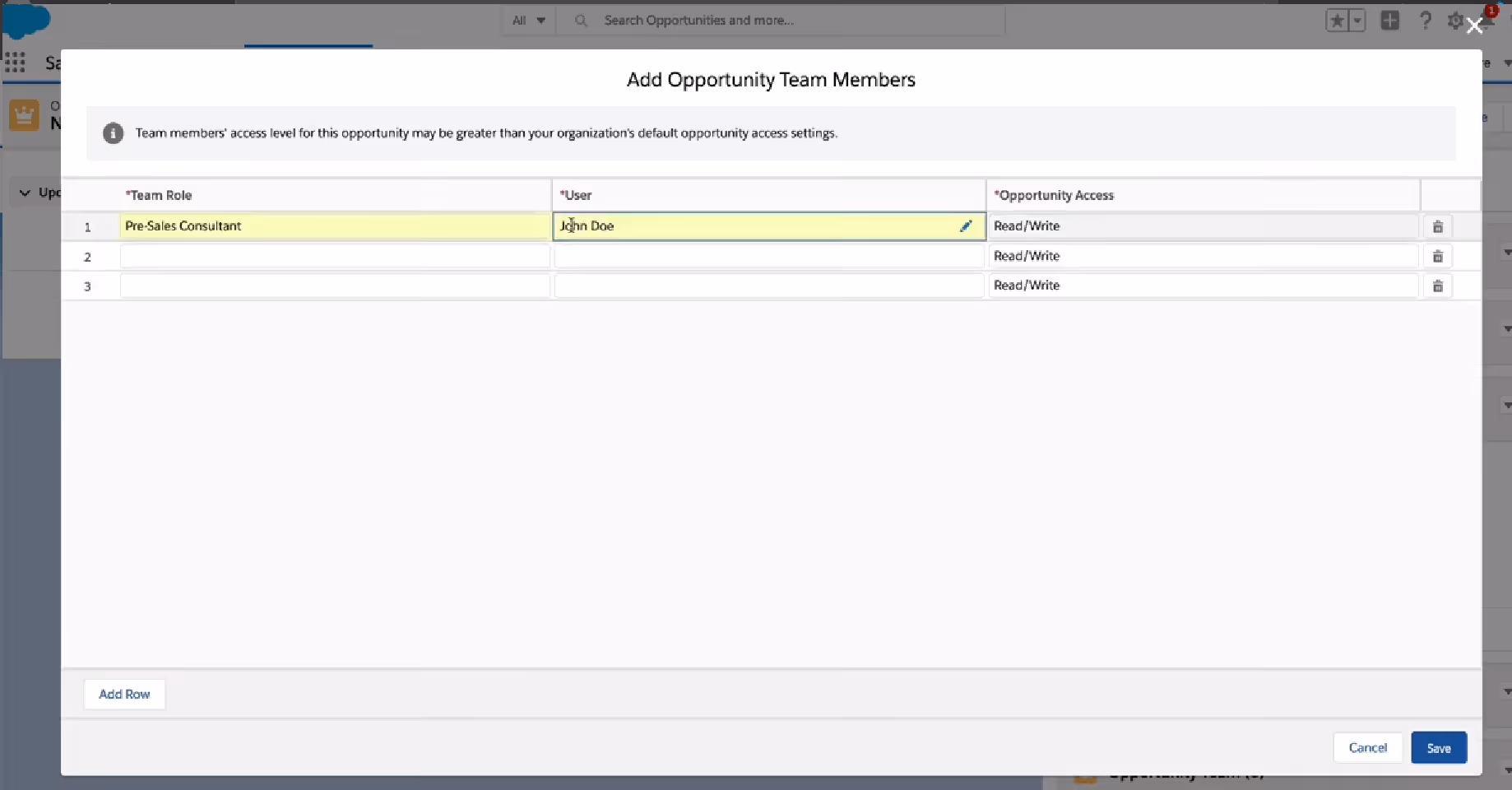Add another team member with Add Row

click(124, 694)
